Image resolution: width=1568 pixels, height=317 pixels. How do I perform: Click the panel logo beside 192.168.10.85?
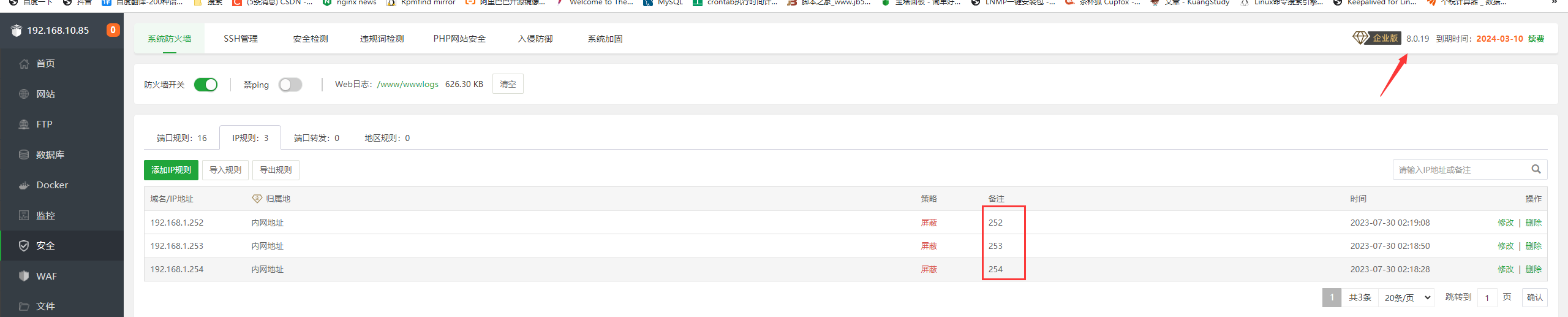(17, 30)
